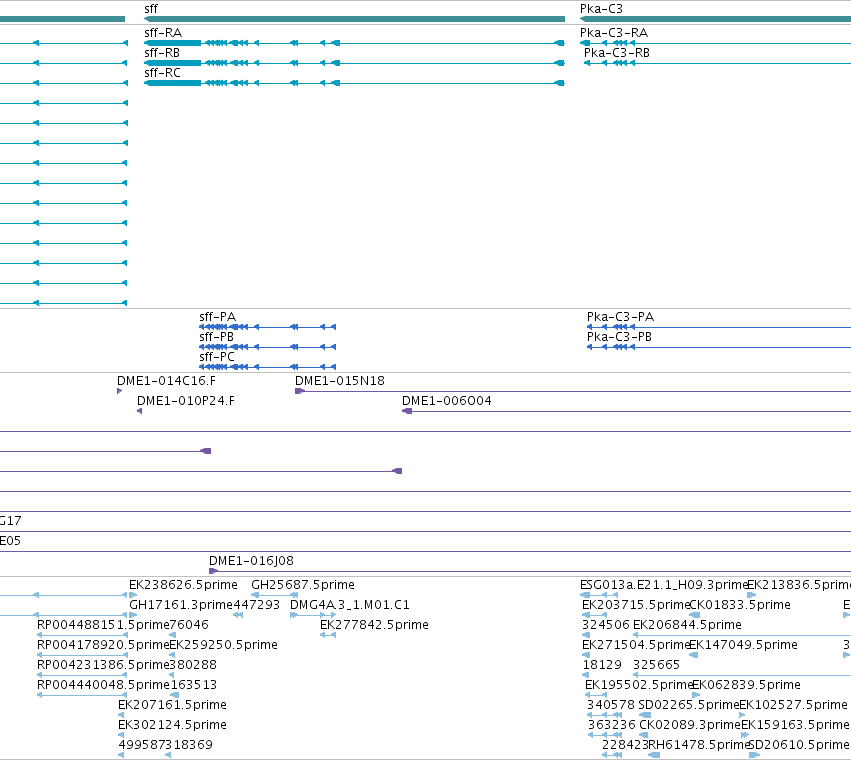Click the EK203715.5prime EST label

point(636,605)
